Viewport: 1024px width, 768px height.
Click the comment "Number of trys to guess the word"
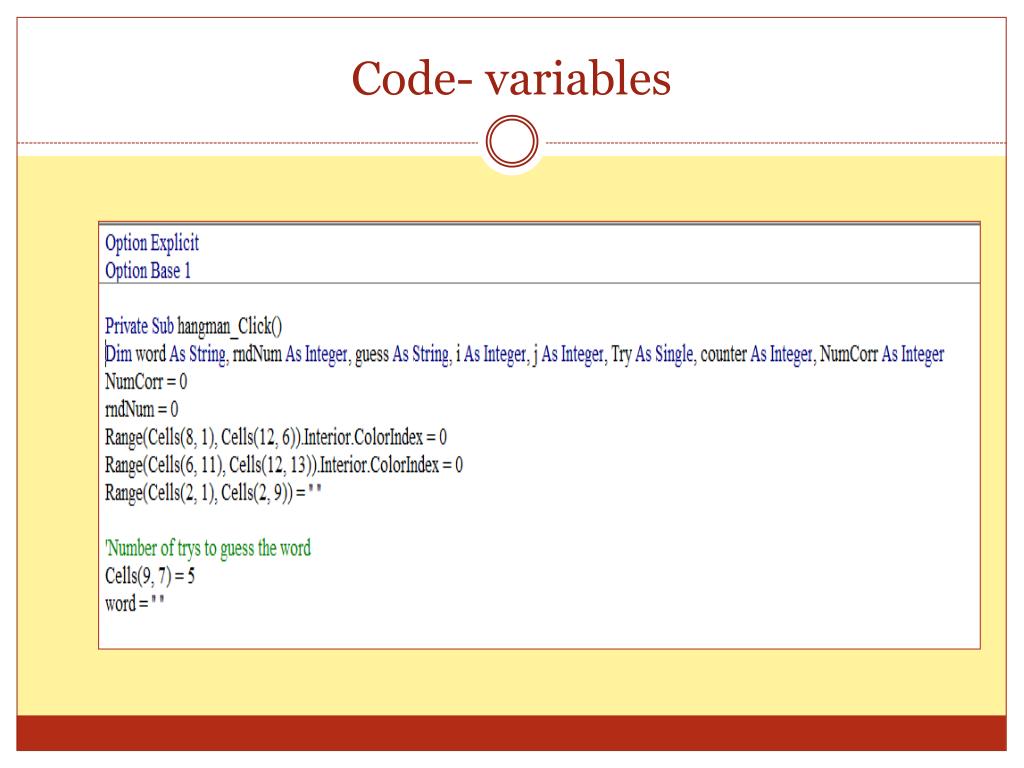[x=208, y=548]
